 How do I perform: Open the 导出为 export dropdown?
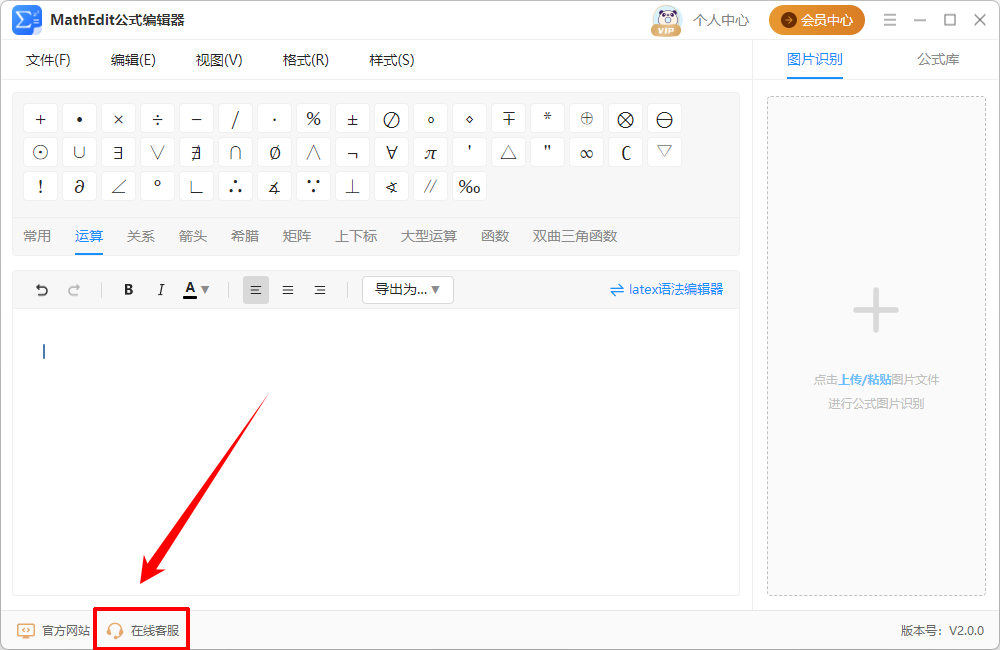[408, 290]
